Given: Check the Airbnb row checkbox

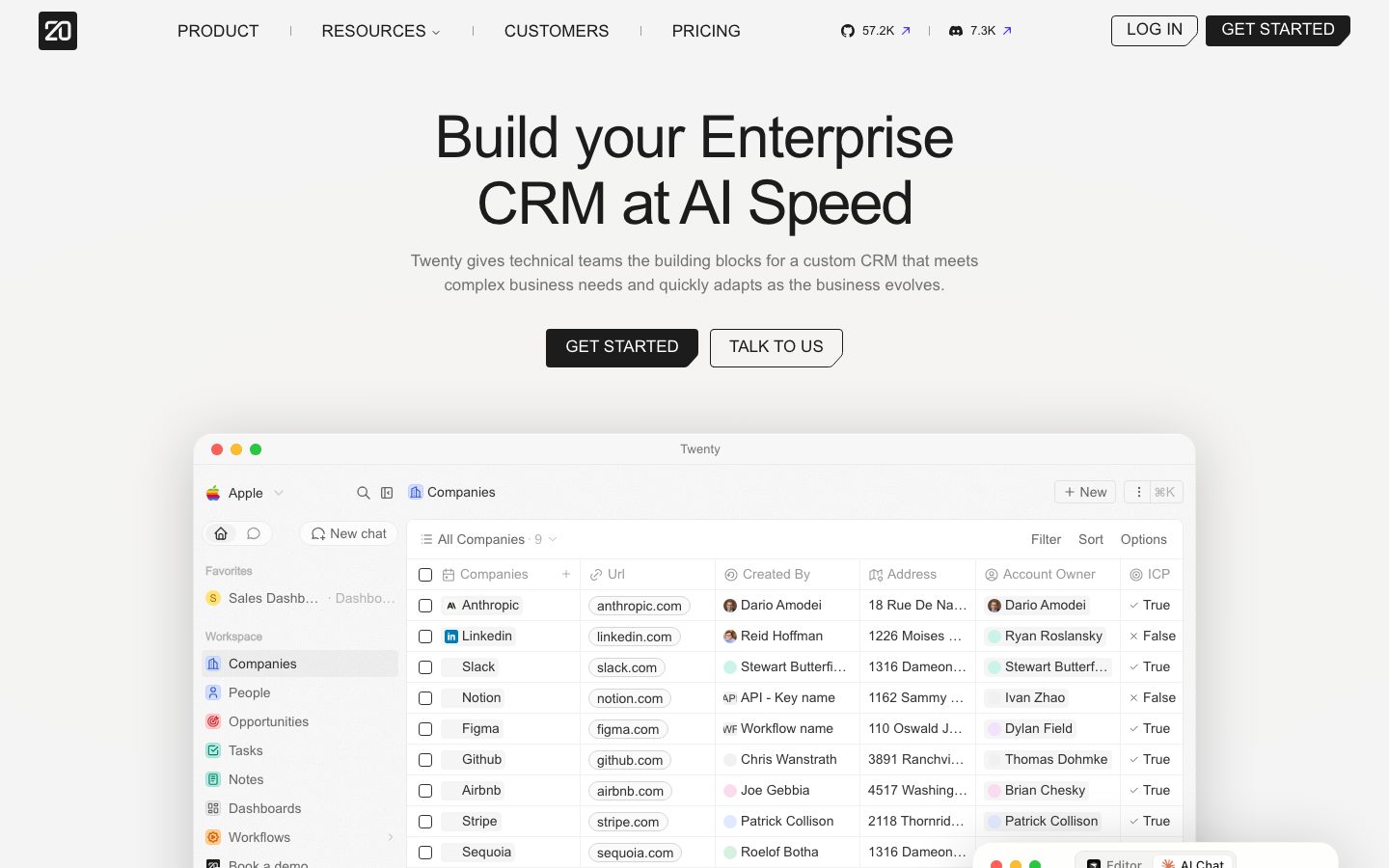Looking at the screenshot, I should [x=425, y=791].
